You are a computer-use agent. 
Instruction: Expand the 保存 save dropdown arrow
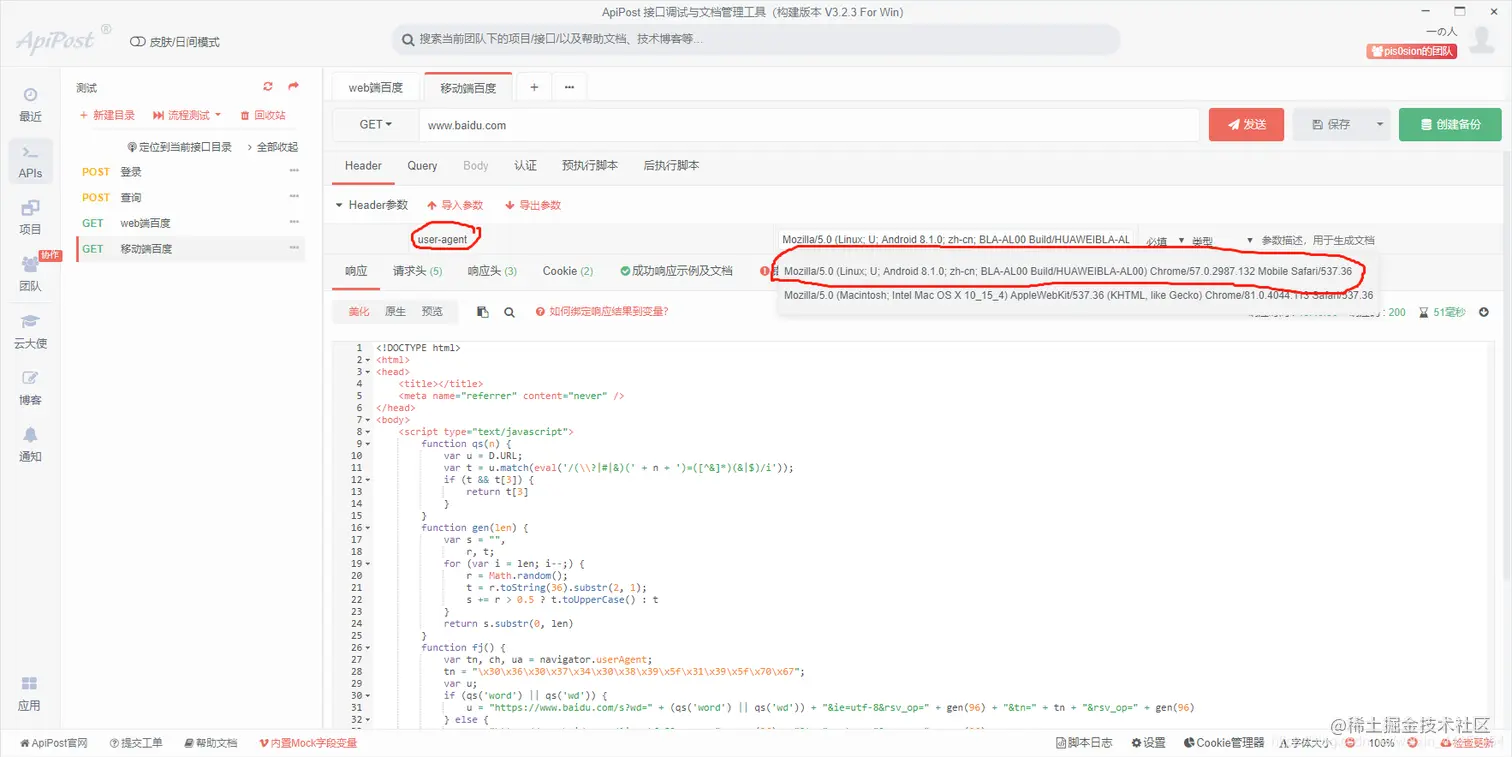1380,125
